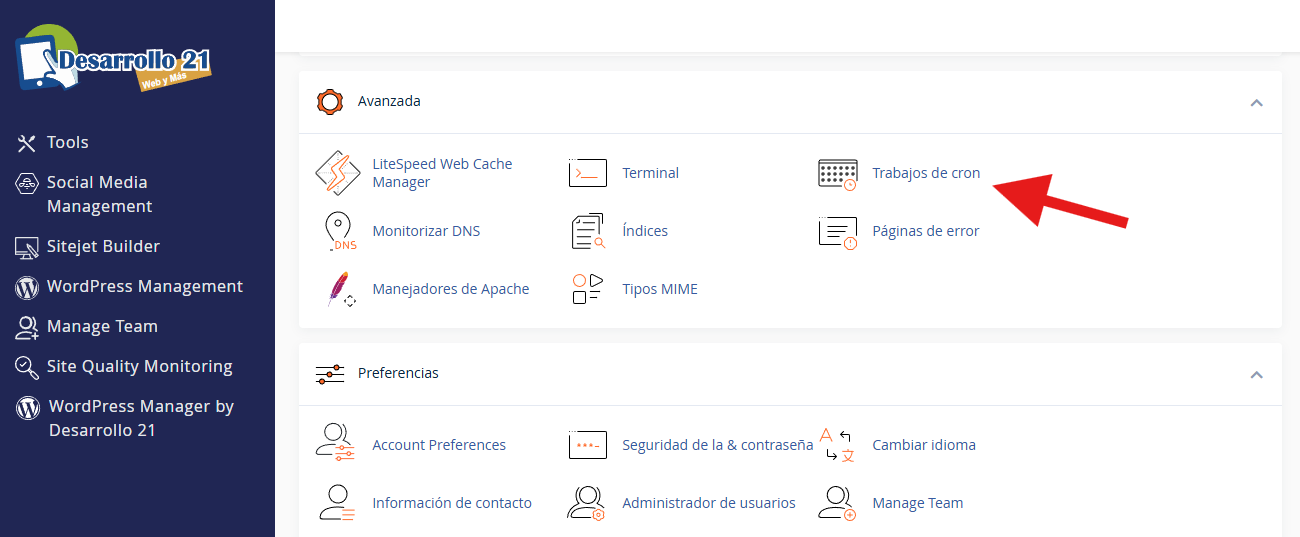Go to WordPress Management in sidebar
The width and height of the screenshot is (1300, 537).
click(x=144, y=287)
